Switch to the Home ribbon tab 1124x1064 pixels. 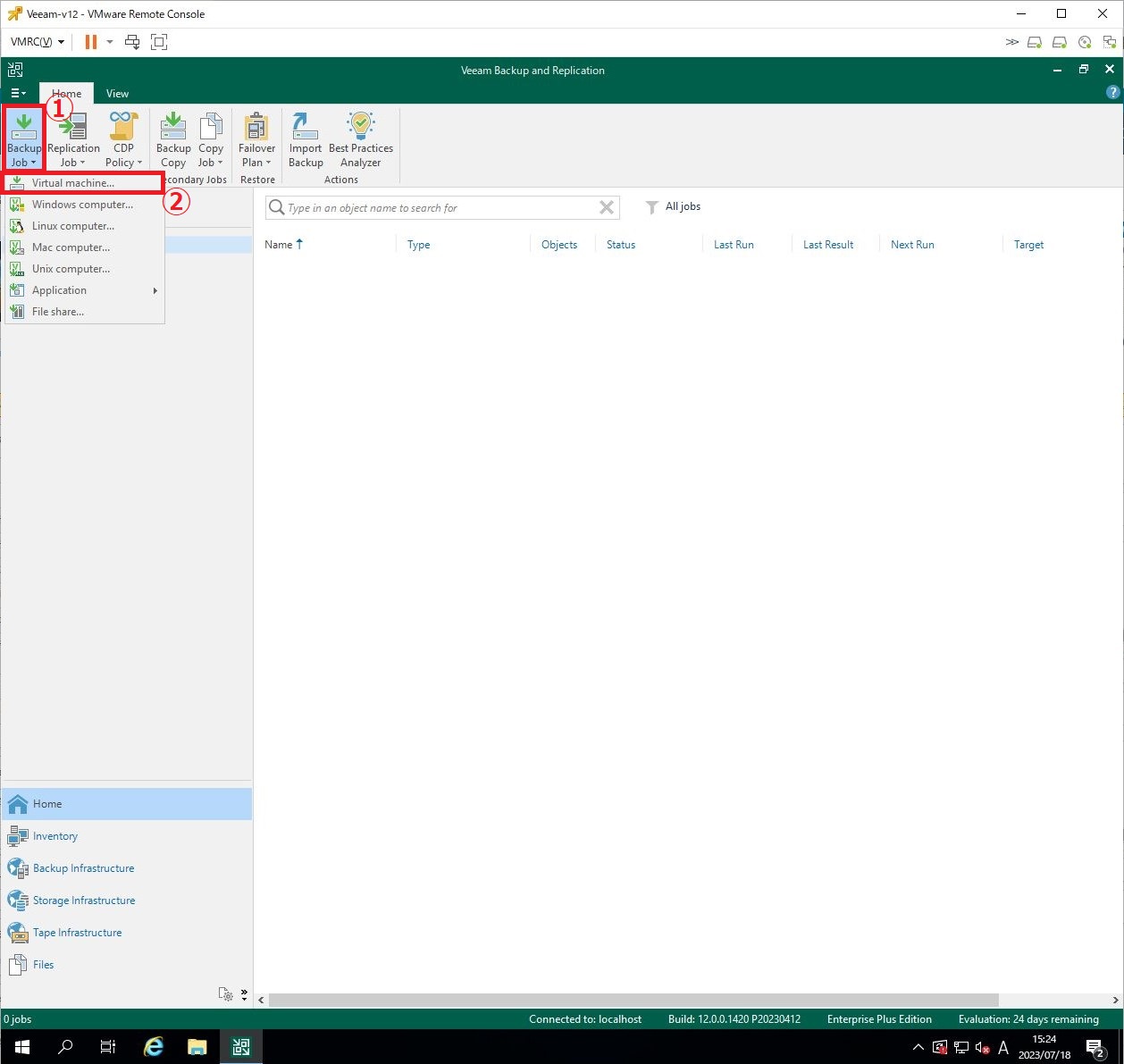click(66, 94)
